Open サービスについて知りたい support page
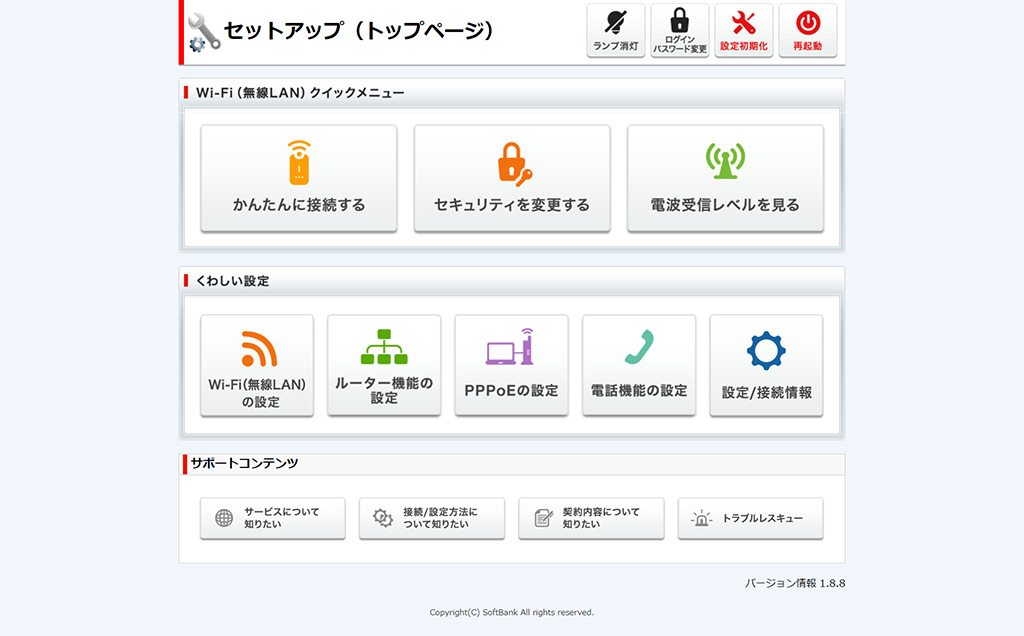Screen dimensions: 1024x636 pos(272,518)
